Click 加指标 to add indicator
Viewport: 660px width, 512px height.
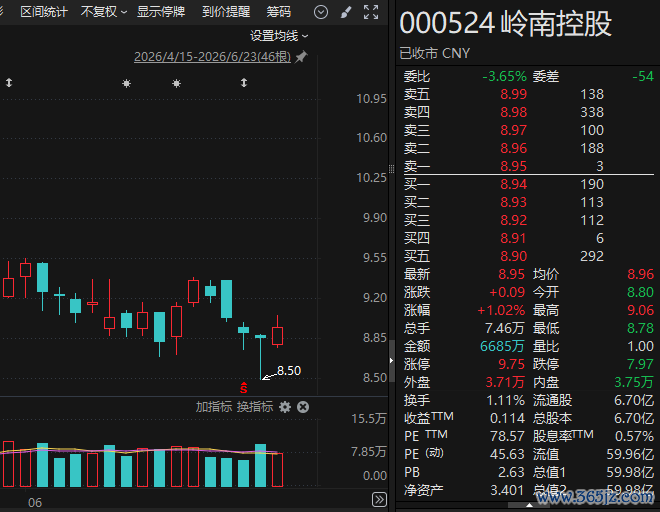pos(213,407)
